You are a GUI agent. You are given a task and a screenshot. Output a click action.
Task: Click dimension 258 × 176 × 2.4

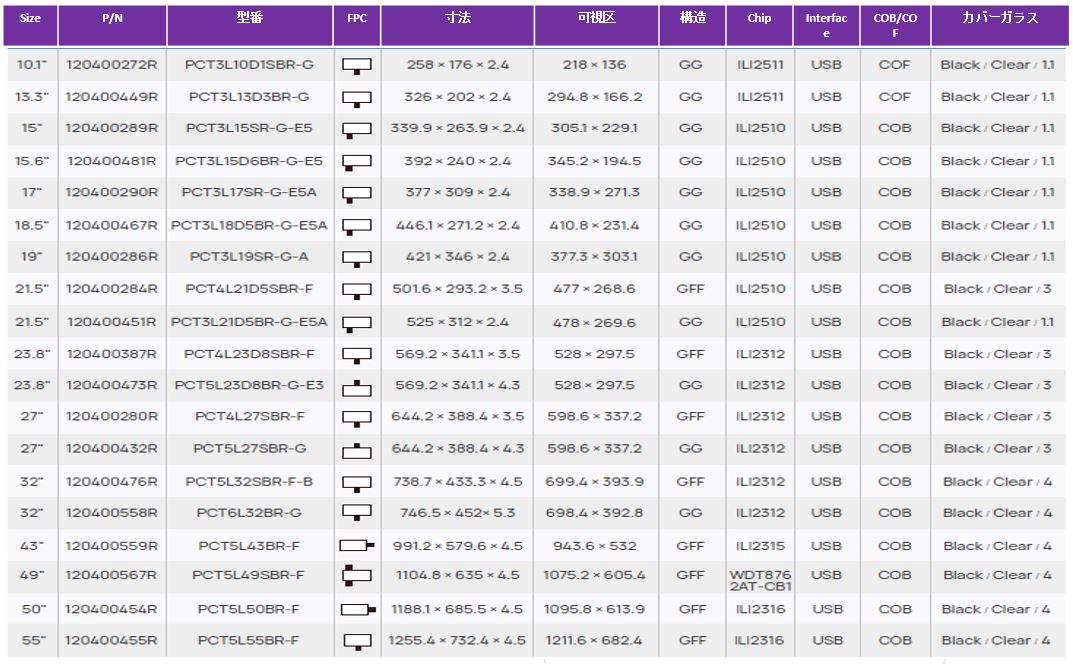click(457, 65)
